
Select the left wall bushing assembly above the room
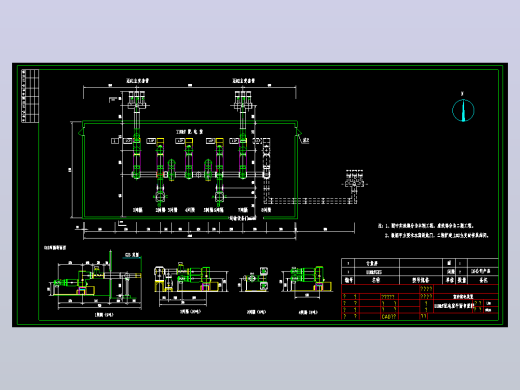point(137,101)
